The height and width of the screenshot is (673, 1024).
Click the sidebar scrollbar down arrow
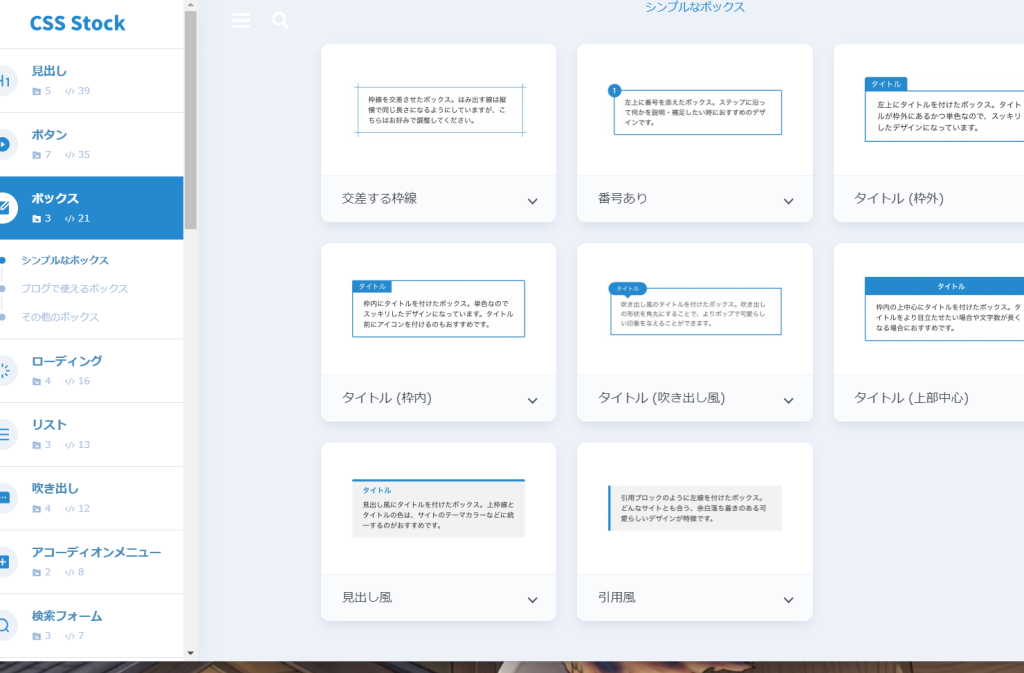(190, 653)
